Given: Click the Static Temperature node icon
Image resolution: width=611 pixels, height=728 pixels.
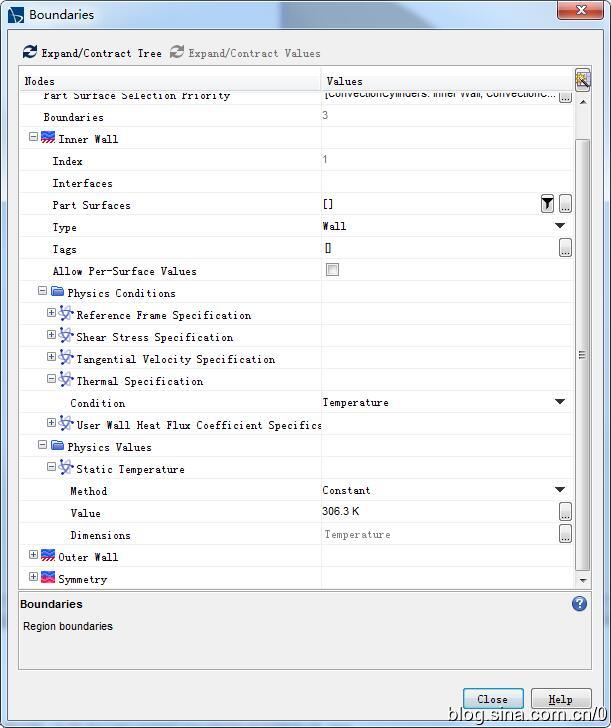Looking at the screenshot, I should pyautogui.click(x=66, y=468).
